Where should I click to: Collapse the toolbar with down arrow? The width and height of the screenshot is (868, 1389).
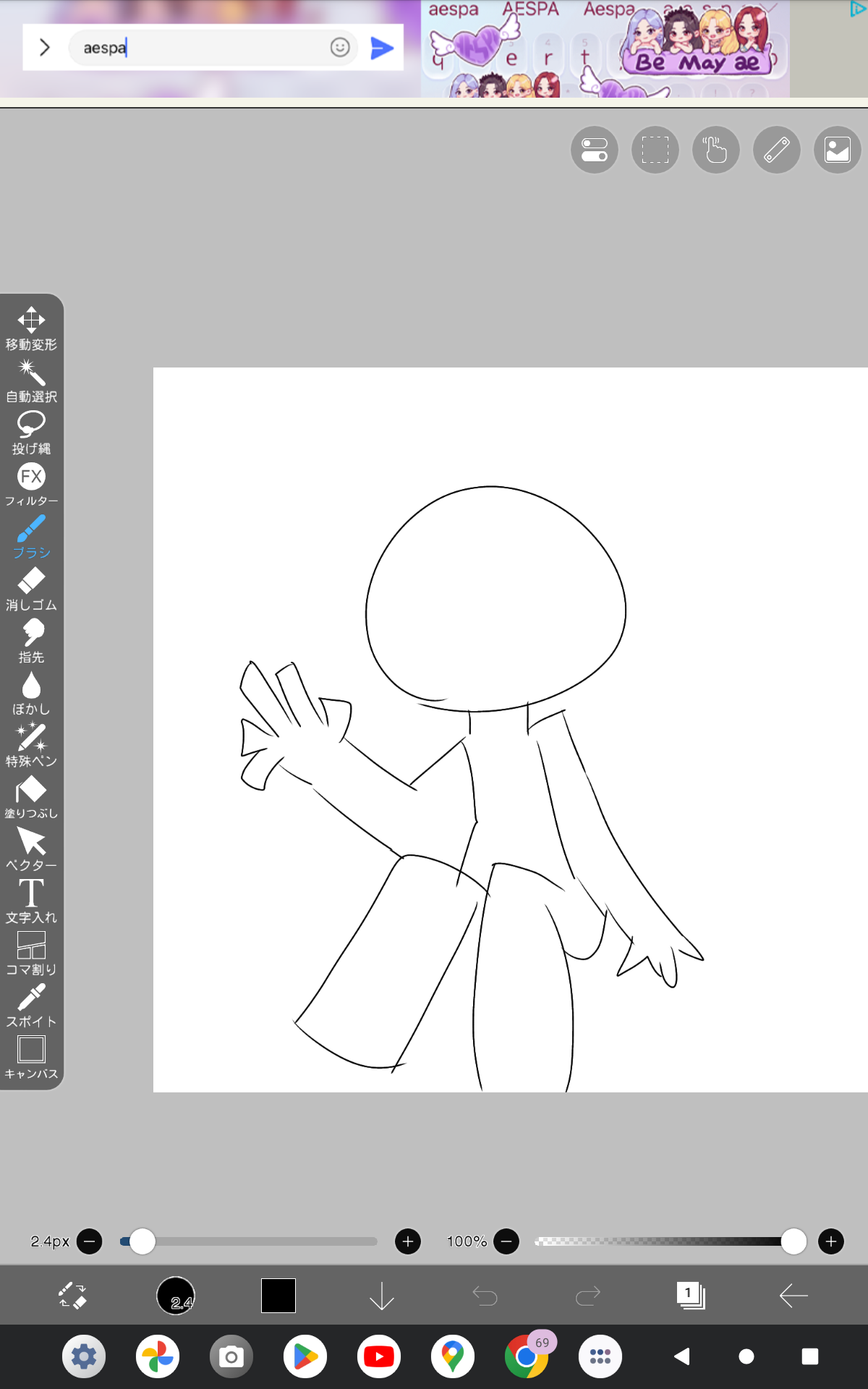click(381, 1296)
